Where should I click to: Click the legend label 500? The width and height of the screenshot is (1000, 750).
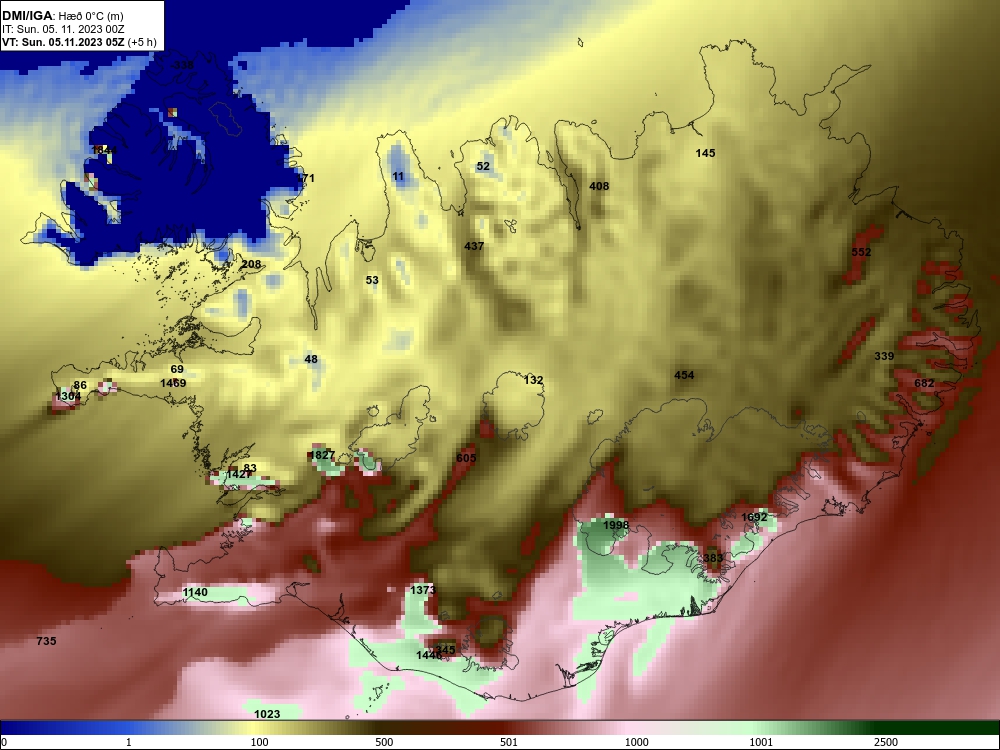(x=384, y=742)
